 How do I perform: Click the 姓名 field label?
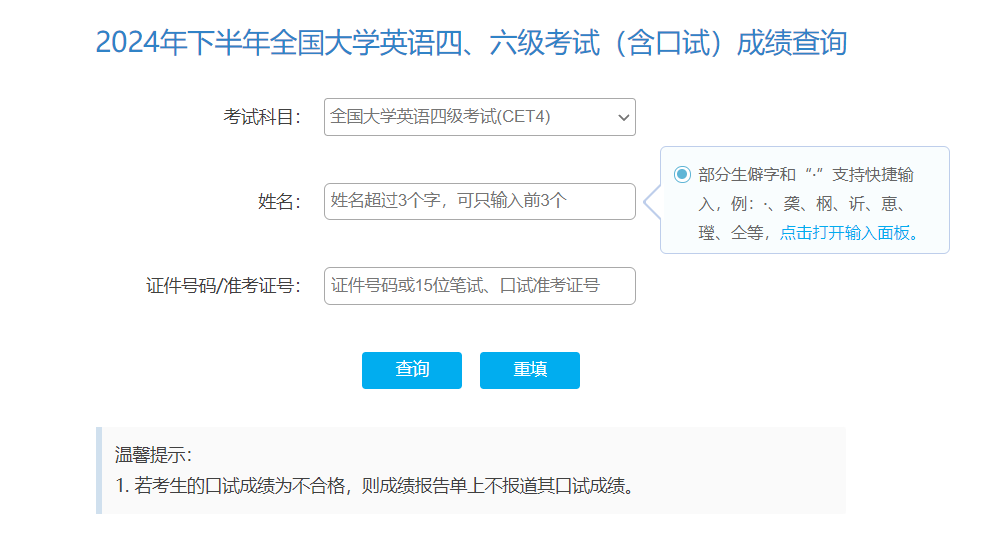coord(279,202)
